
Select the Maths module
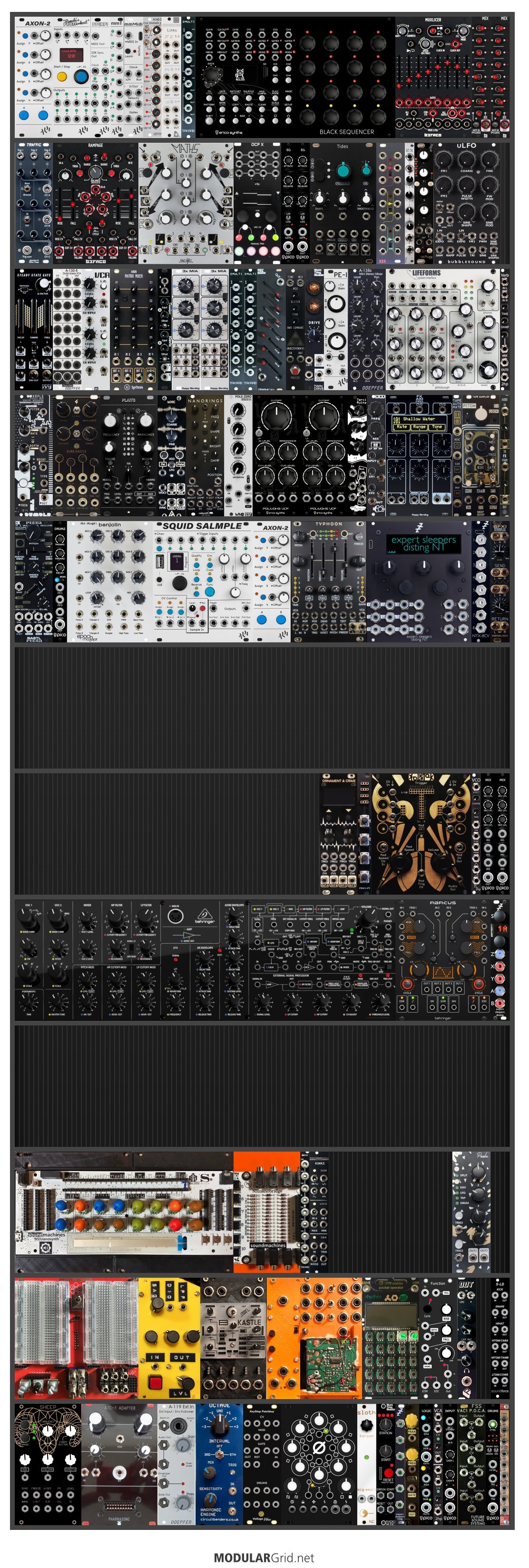click(186, 203)
